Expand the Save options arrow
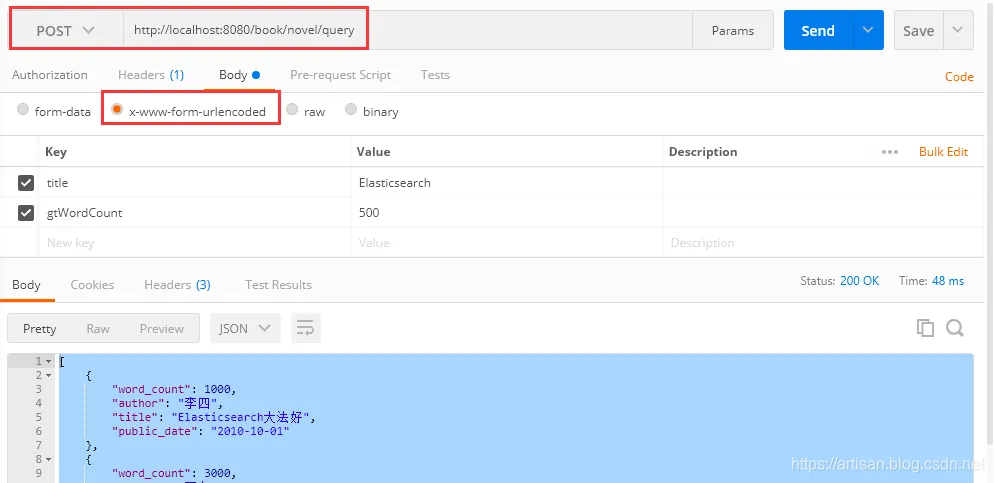Image resolution: width=995 pixels, height=483 pixels. click(x=958, y=30)
